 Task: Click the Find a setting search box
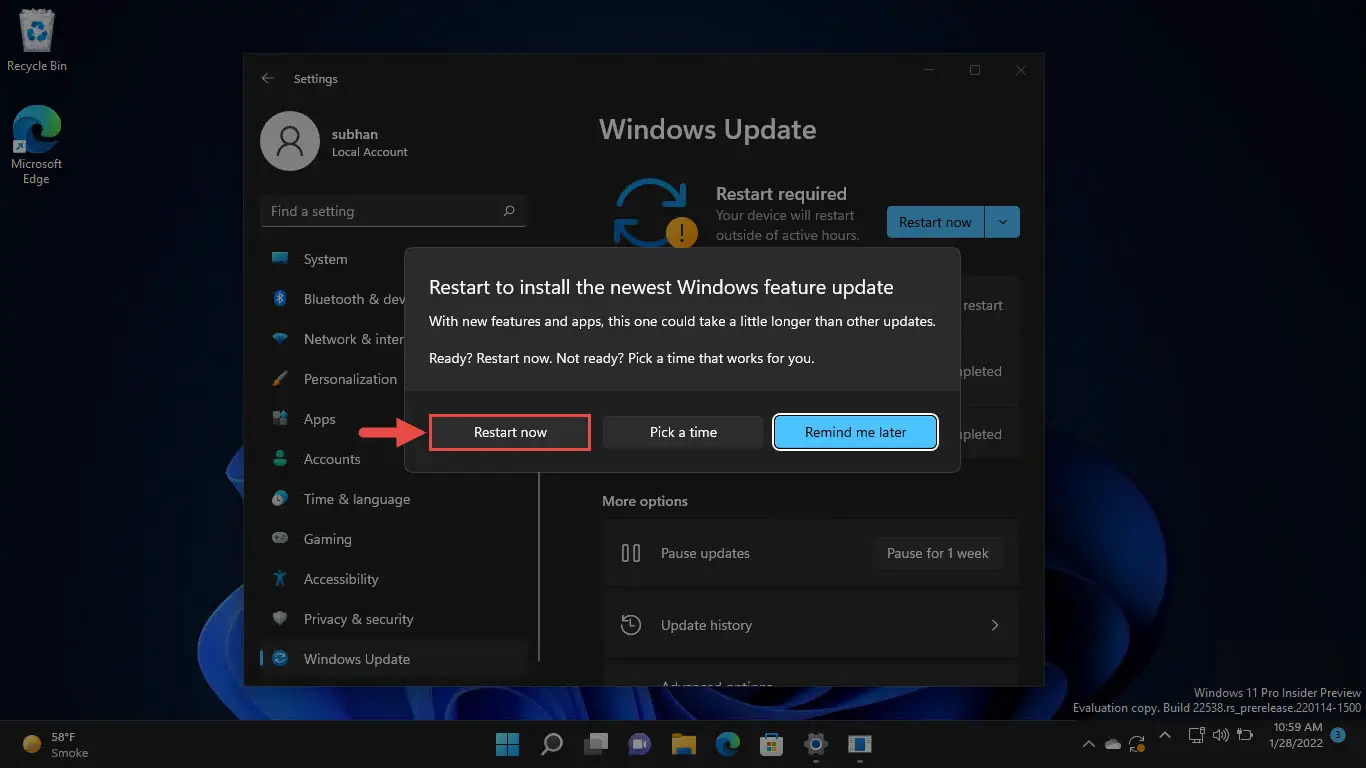click(x=393, y=211)
